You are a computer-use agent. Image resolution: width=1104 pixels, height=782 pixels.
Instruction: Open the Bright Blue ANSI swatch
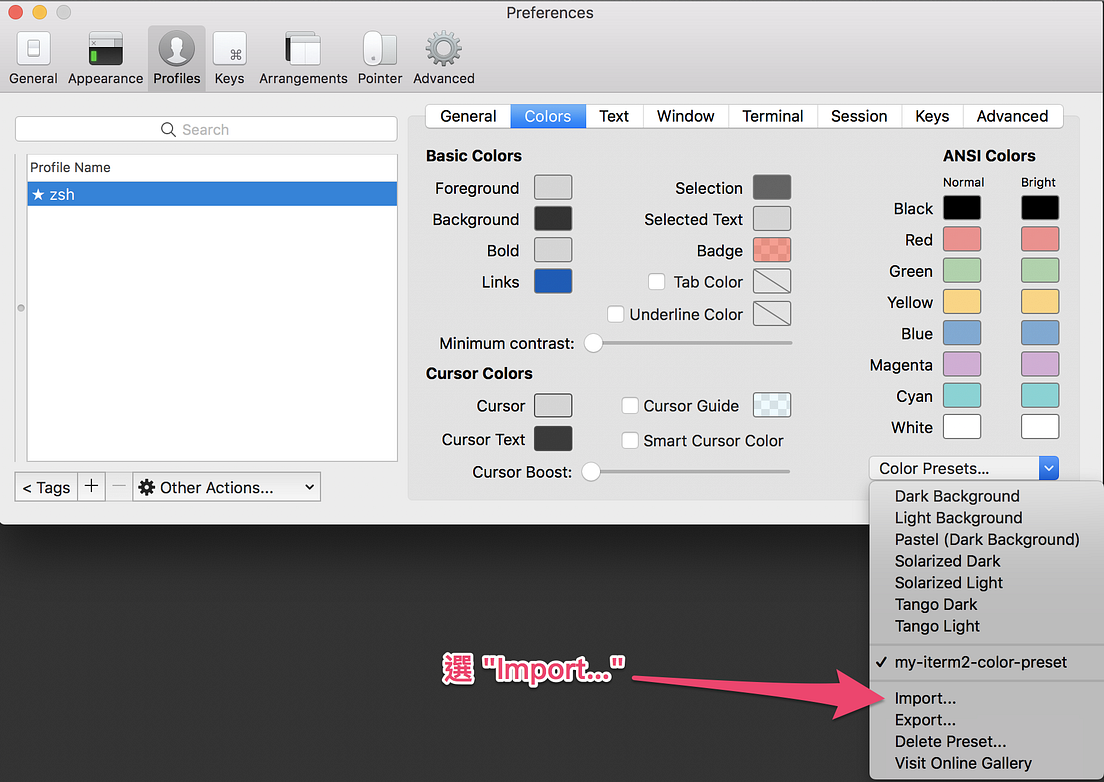1040,333
